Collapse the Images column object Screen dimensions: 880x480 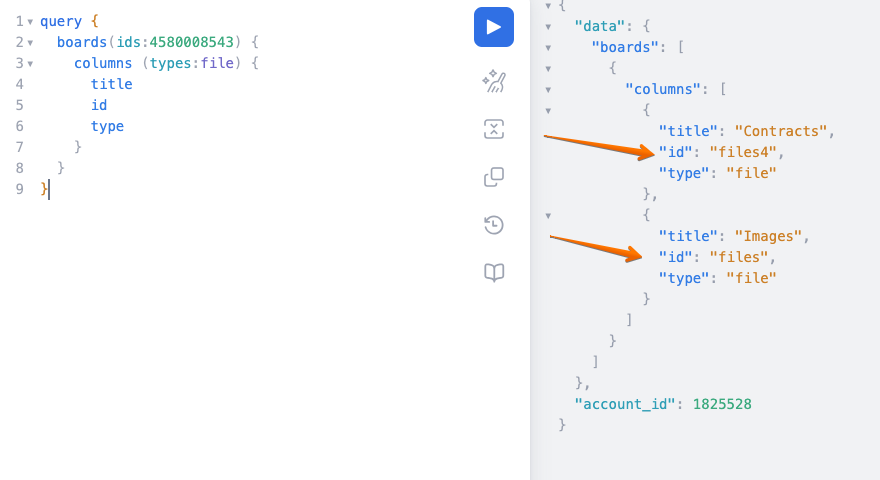pyautogui.click(x=548, y=216)
